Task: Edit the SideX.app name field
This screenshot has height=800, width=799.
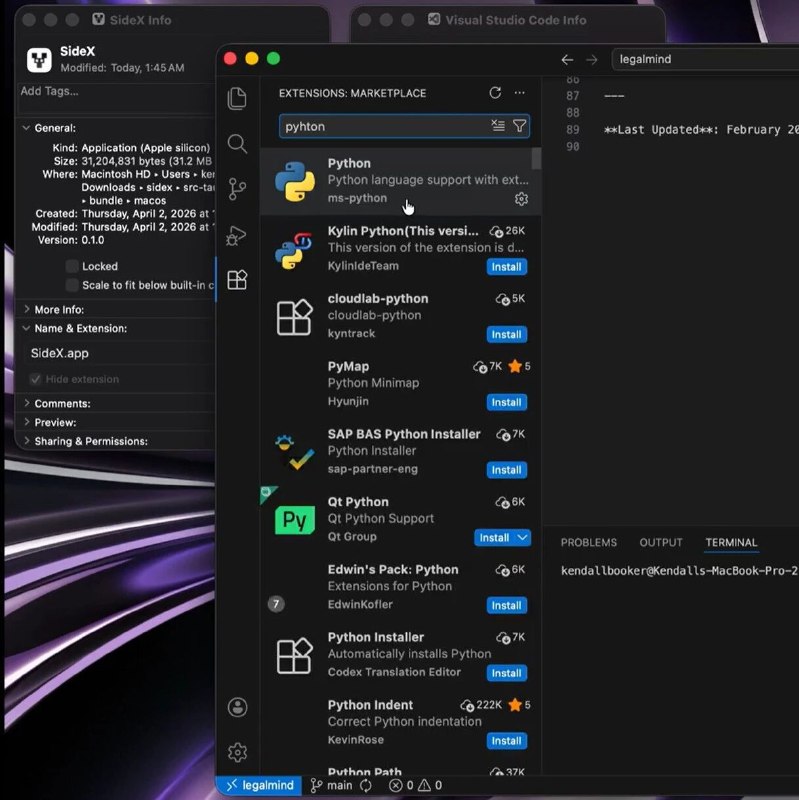Action: (x=119, y=353)
